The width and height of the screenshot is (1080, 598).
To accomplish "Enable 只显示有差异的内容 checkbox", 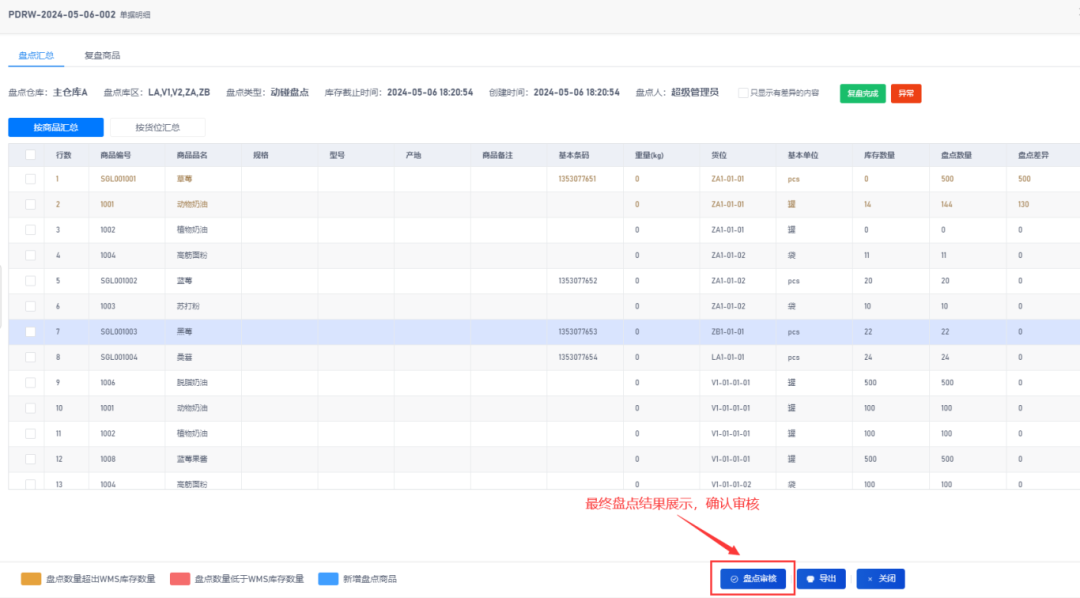I will coord(743,93).
